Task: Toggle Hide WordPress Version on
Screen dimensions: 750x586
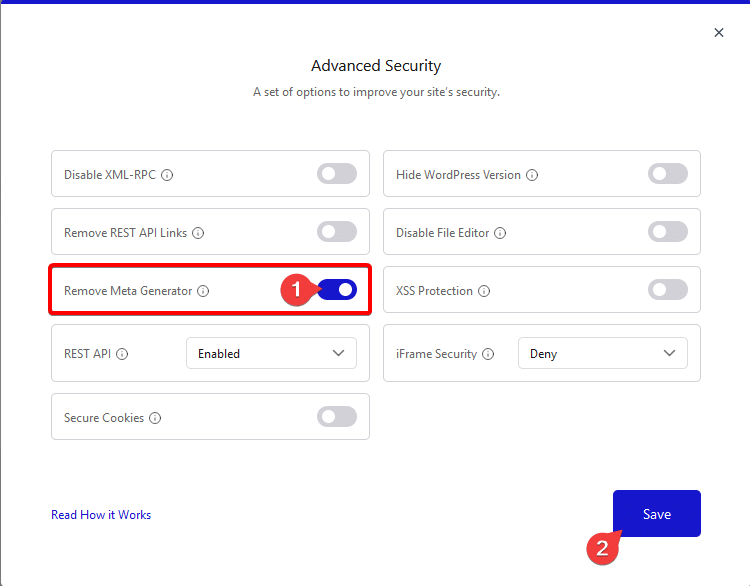Action: (668, 174)
